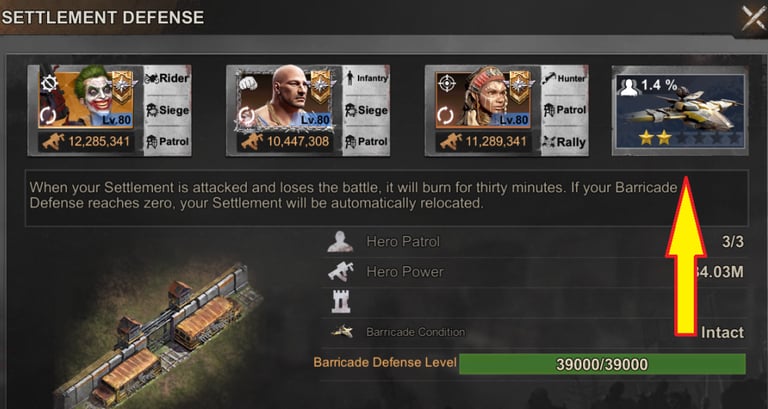Open the fighter jet card showing 1.4 %

coord(680,111)
